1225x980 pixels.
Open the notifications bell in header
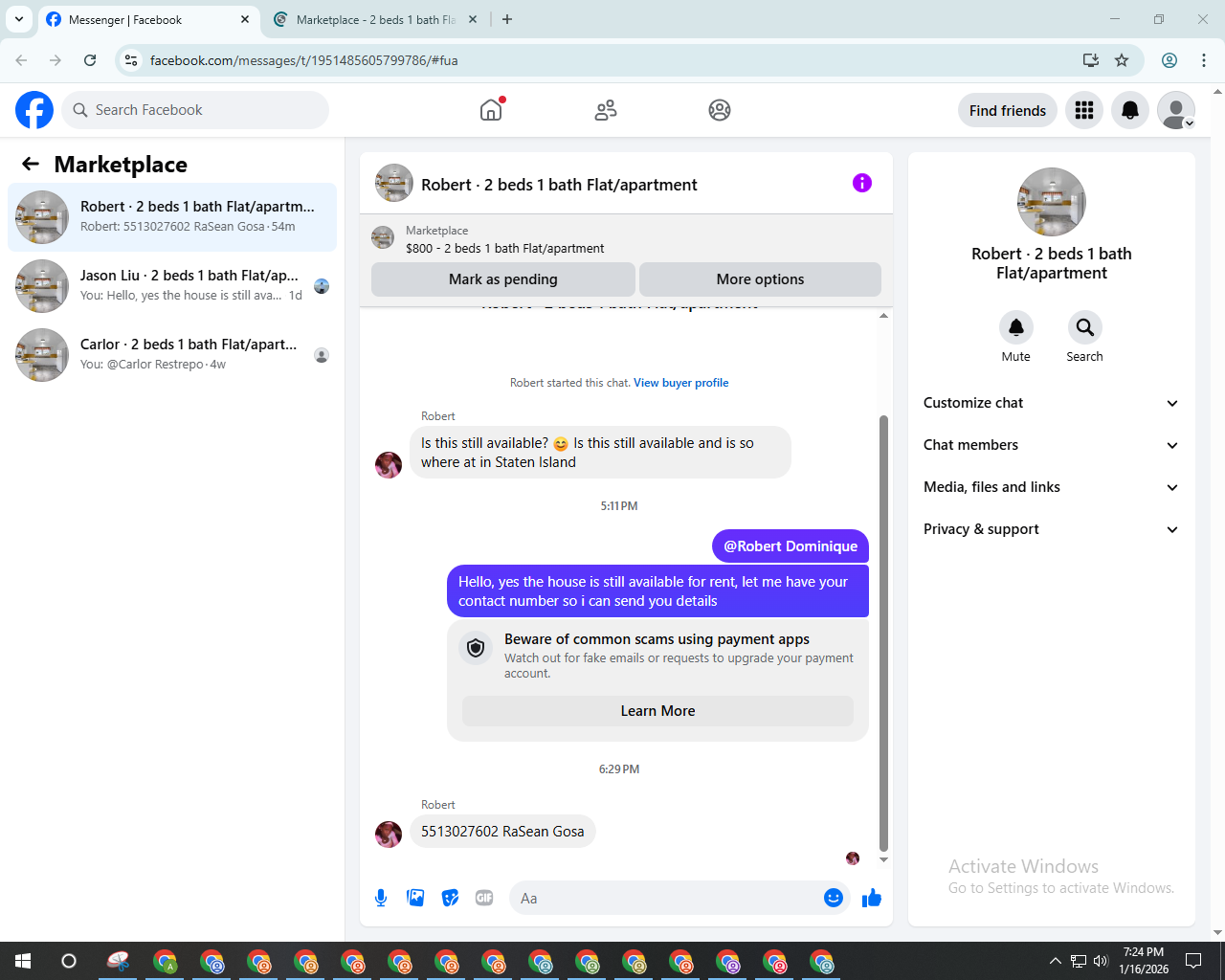(x=1130, y=110)
